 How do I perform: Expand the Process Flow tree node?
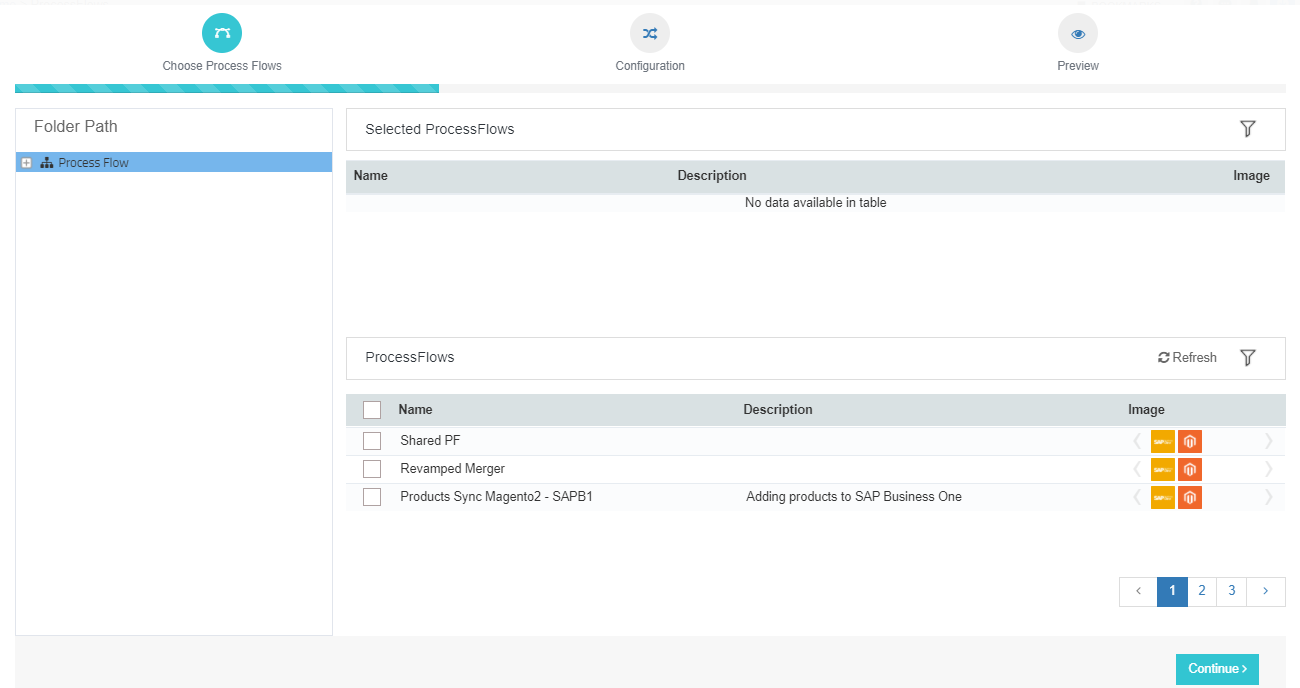pyautogui.click(x=26, y=161)
